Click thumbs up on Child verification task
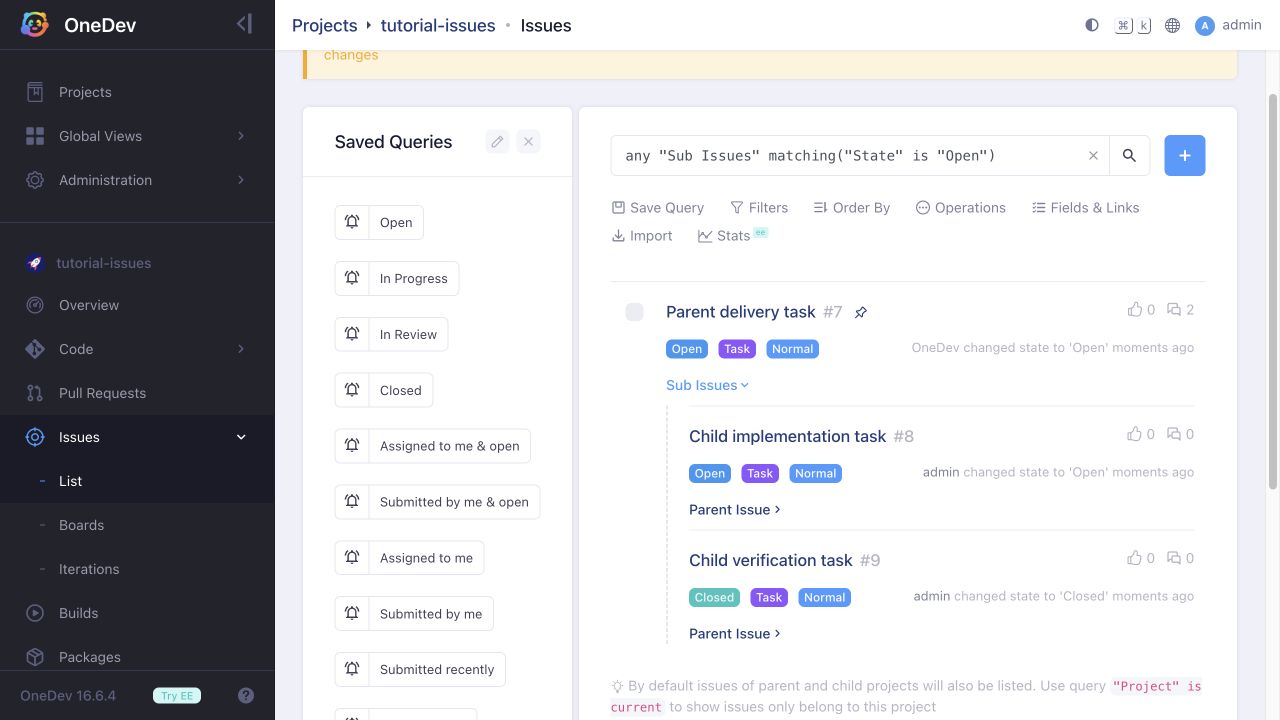1280x720 pixels. point(1134,558)
